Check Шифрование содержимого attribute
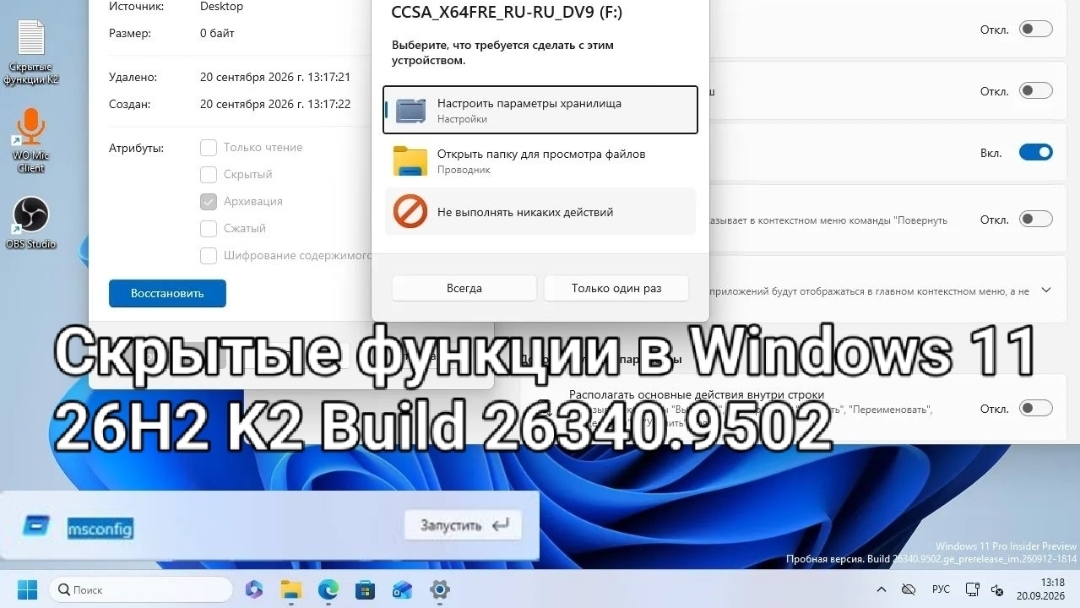This screenshot has height=608, width=1080. (208, 255)
